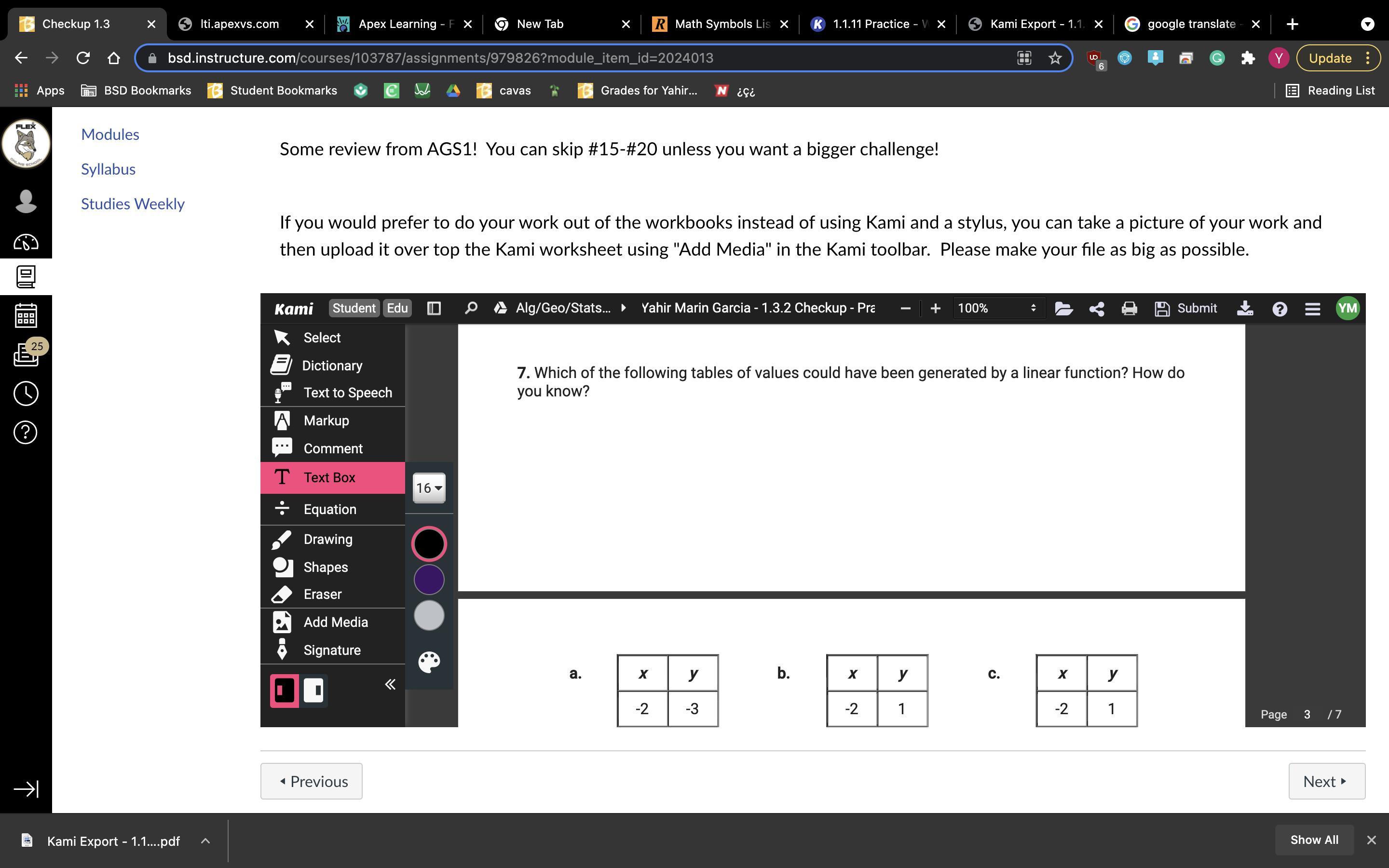Click the Next button
1389x868 pixels.
coord(1326,781)
